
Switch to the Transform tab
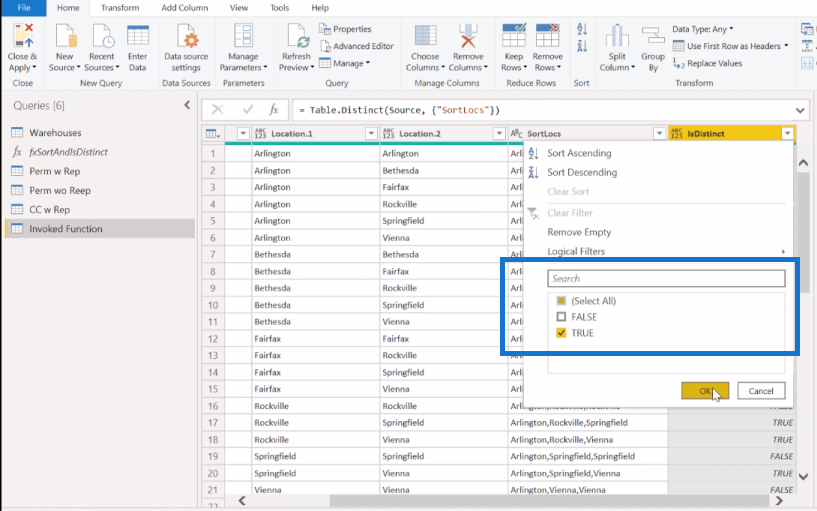point(120,8)
